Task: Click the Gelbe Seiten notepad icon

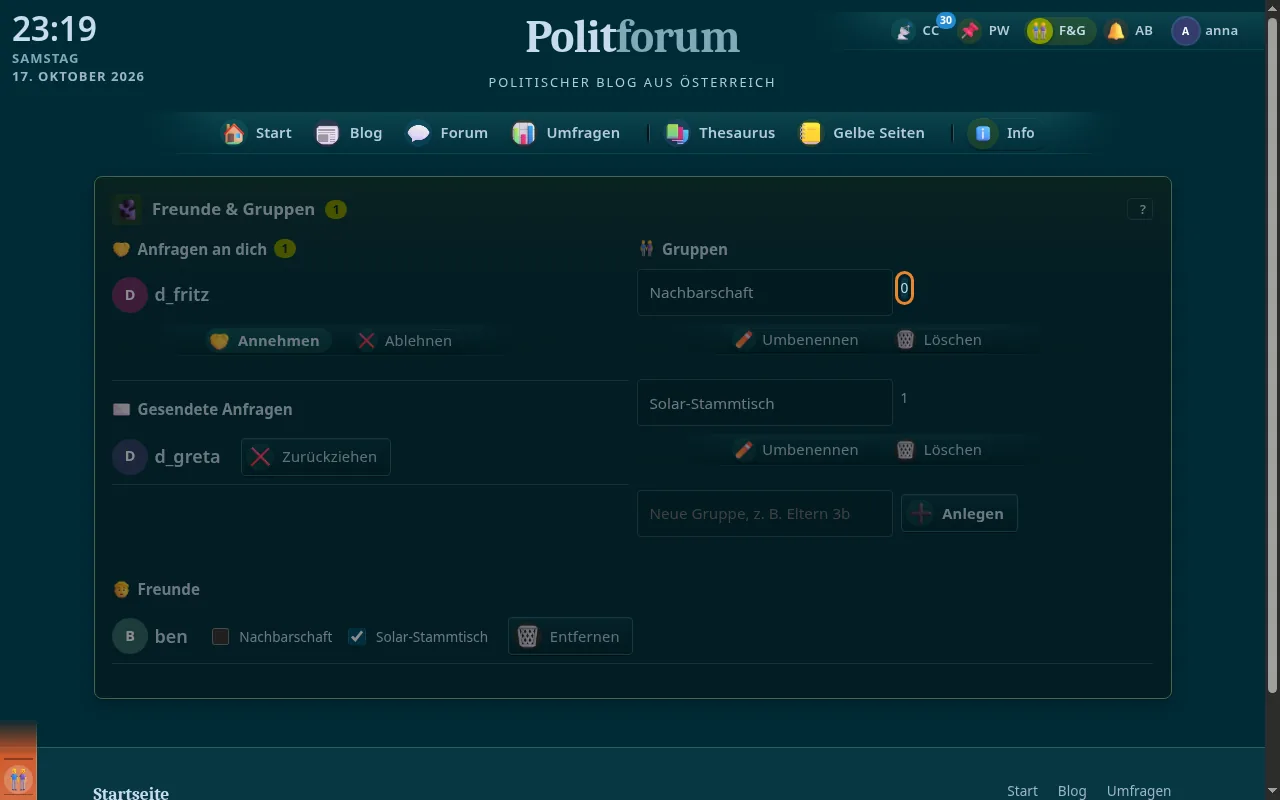Action: (x=811, y=133)
